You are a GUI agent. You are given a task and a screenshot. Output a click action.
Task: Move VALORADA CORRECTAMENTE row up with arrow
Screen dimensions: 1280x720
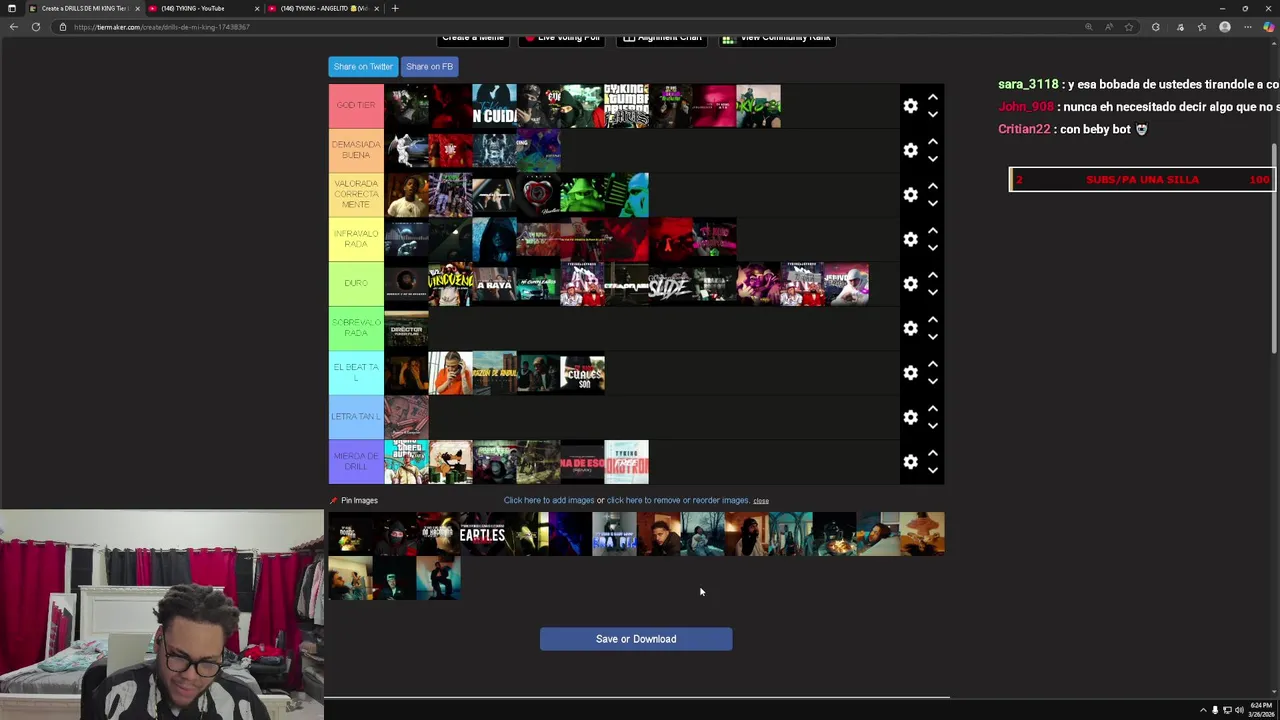click(932, 186)
